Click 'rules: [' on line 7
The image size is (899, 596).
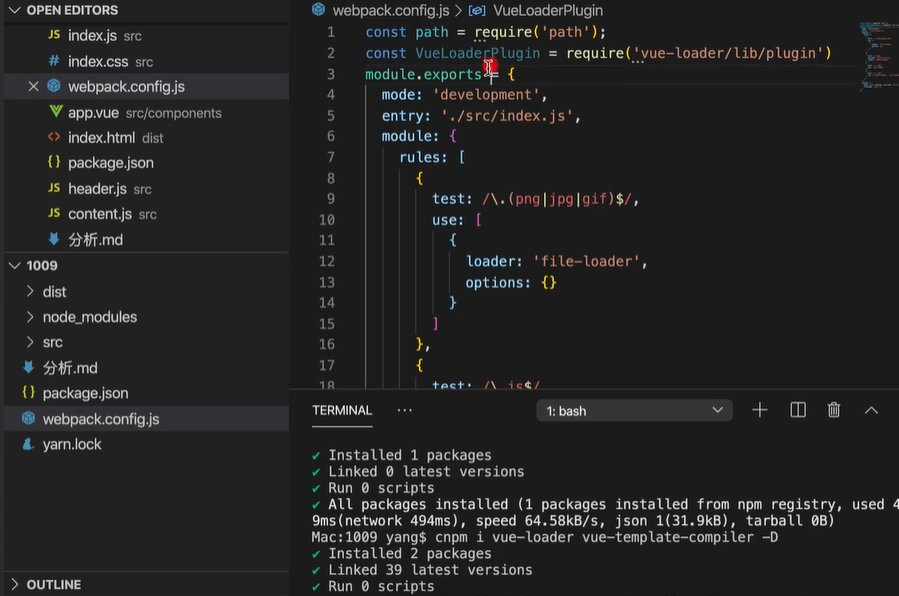tap(432, 157)
